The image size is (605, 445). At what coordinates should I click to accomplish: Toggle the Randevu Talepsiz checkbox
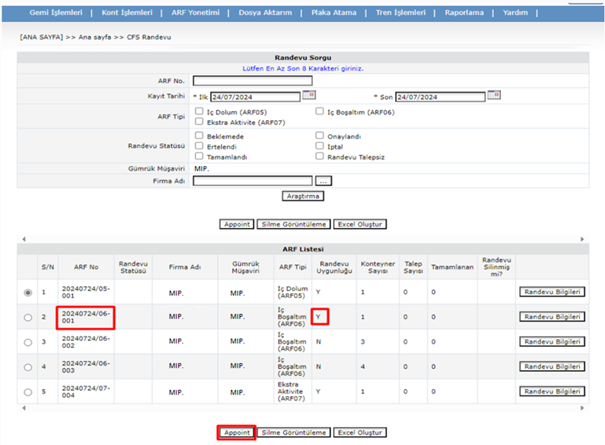(320, 156)
